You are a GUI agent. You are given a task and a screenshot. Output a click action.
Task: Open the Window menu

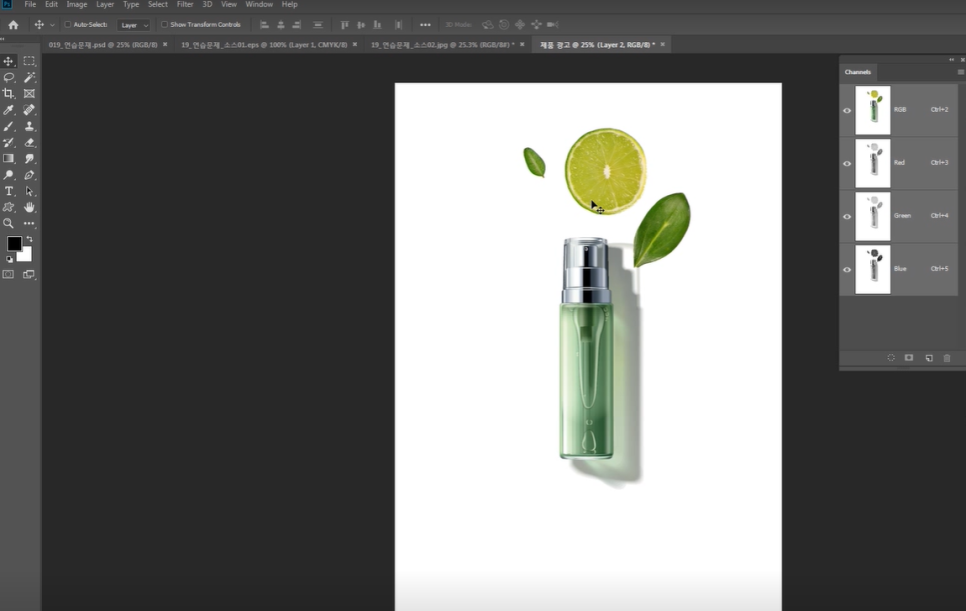[x=259, y=4]
